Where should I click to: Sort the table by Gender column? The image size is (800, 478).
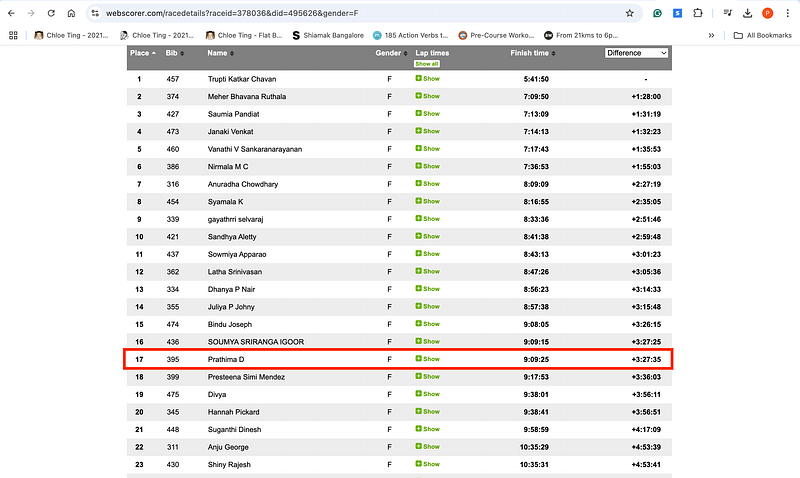click(x=391, y=53)
